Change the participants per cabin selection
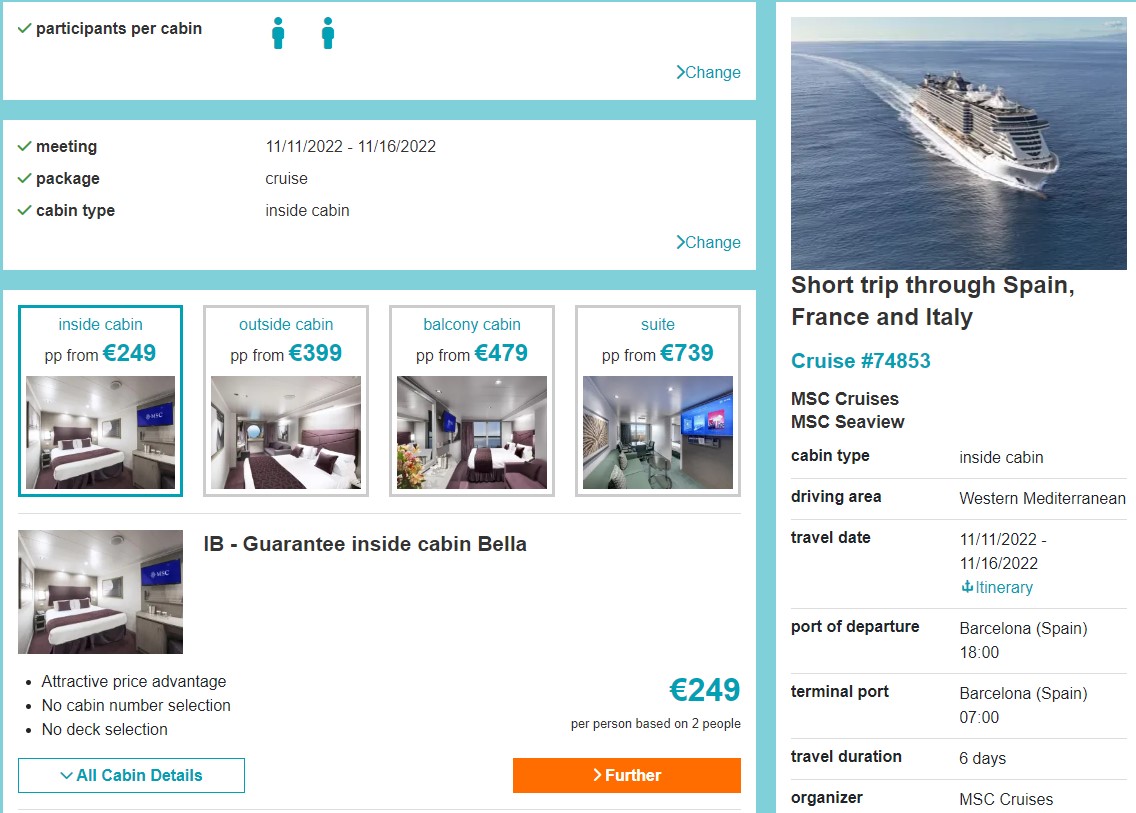Image resolution: width=1136 pixels, height=813 pixels. tap(708, 72)
